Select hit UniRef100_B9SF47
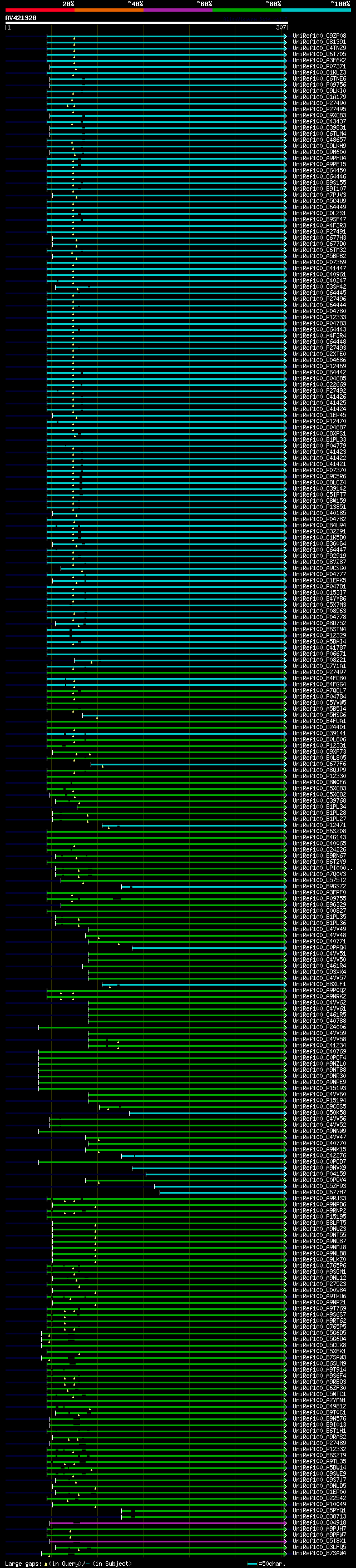The height and width of the screenshot is (1568, 356). point(319,220)
